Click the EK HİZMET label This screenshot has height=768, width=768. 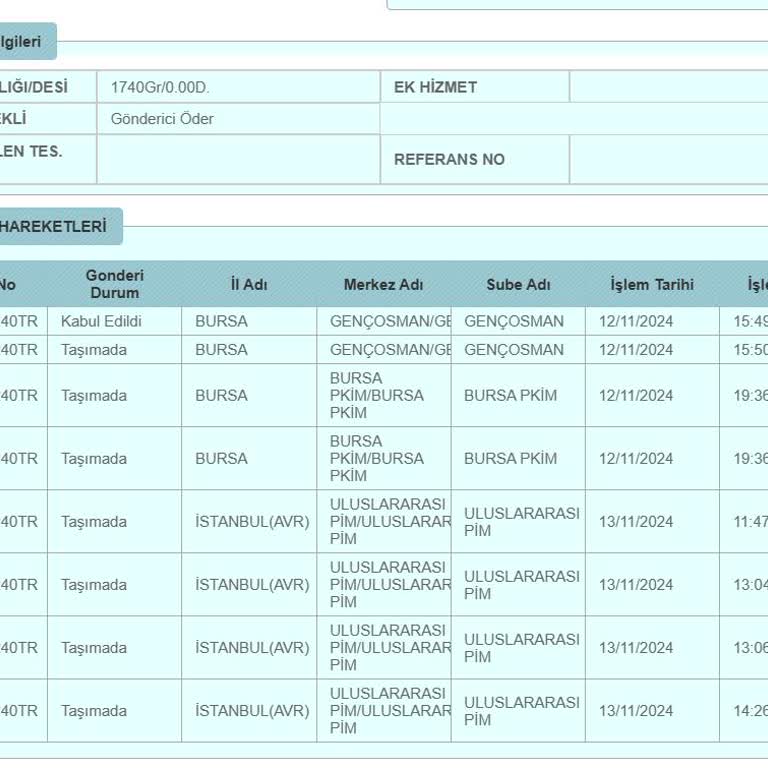(435, 87)
